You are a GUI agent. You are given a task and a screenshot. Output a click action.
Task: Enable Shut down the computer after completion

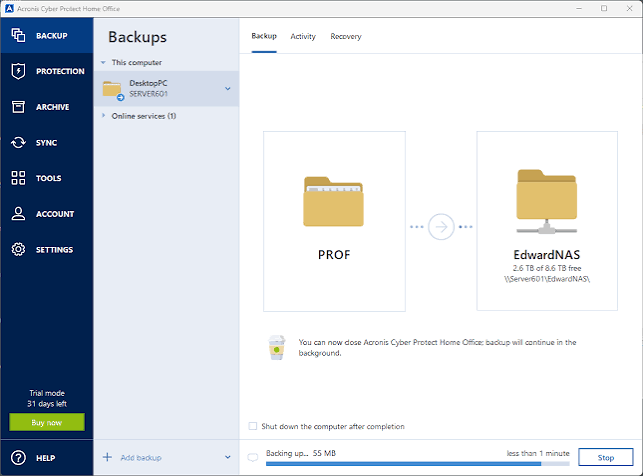click(253, 426)
